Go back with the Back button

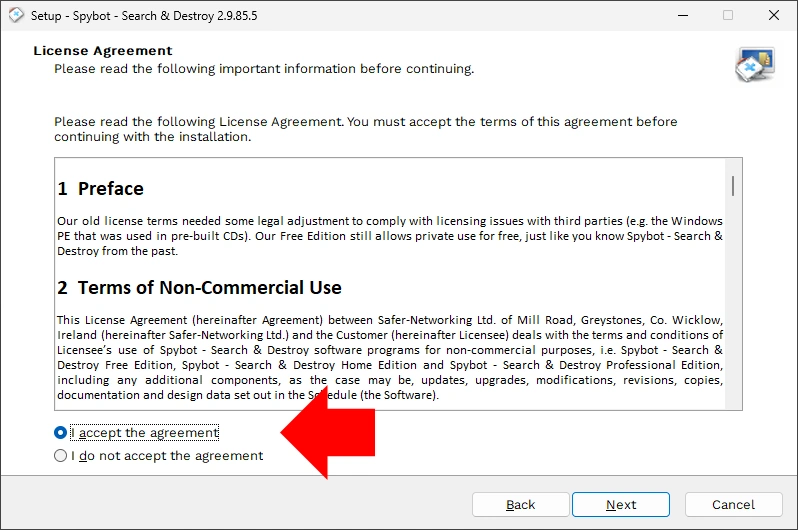520,505
